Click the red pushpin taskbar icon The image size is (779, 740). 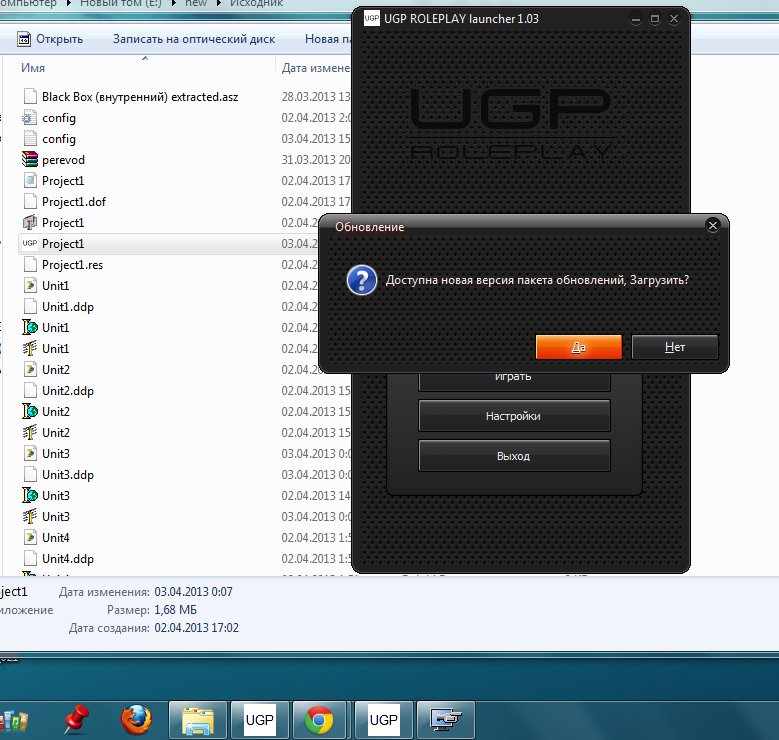tap(76, 719)
